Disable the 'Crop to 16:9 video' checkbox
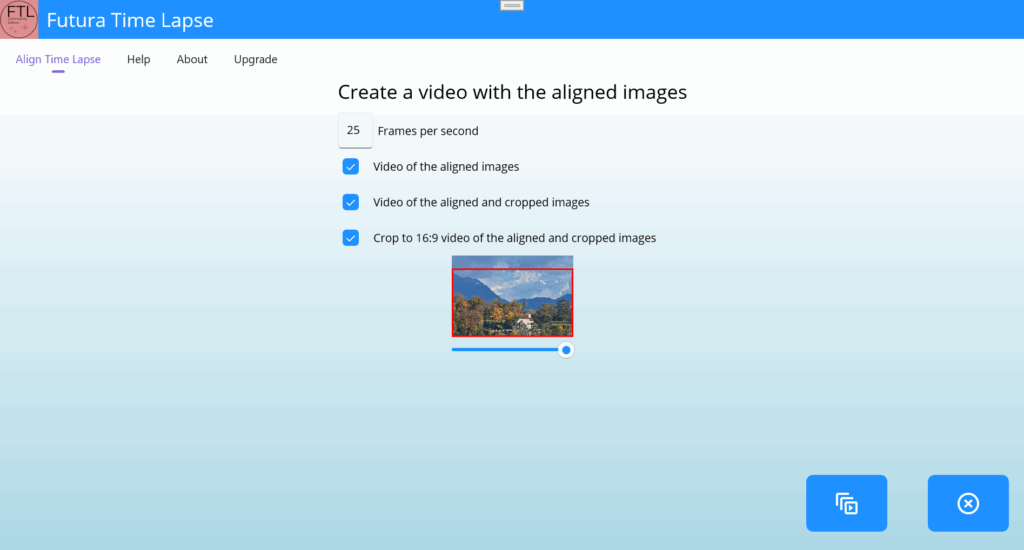 point(351,238)
